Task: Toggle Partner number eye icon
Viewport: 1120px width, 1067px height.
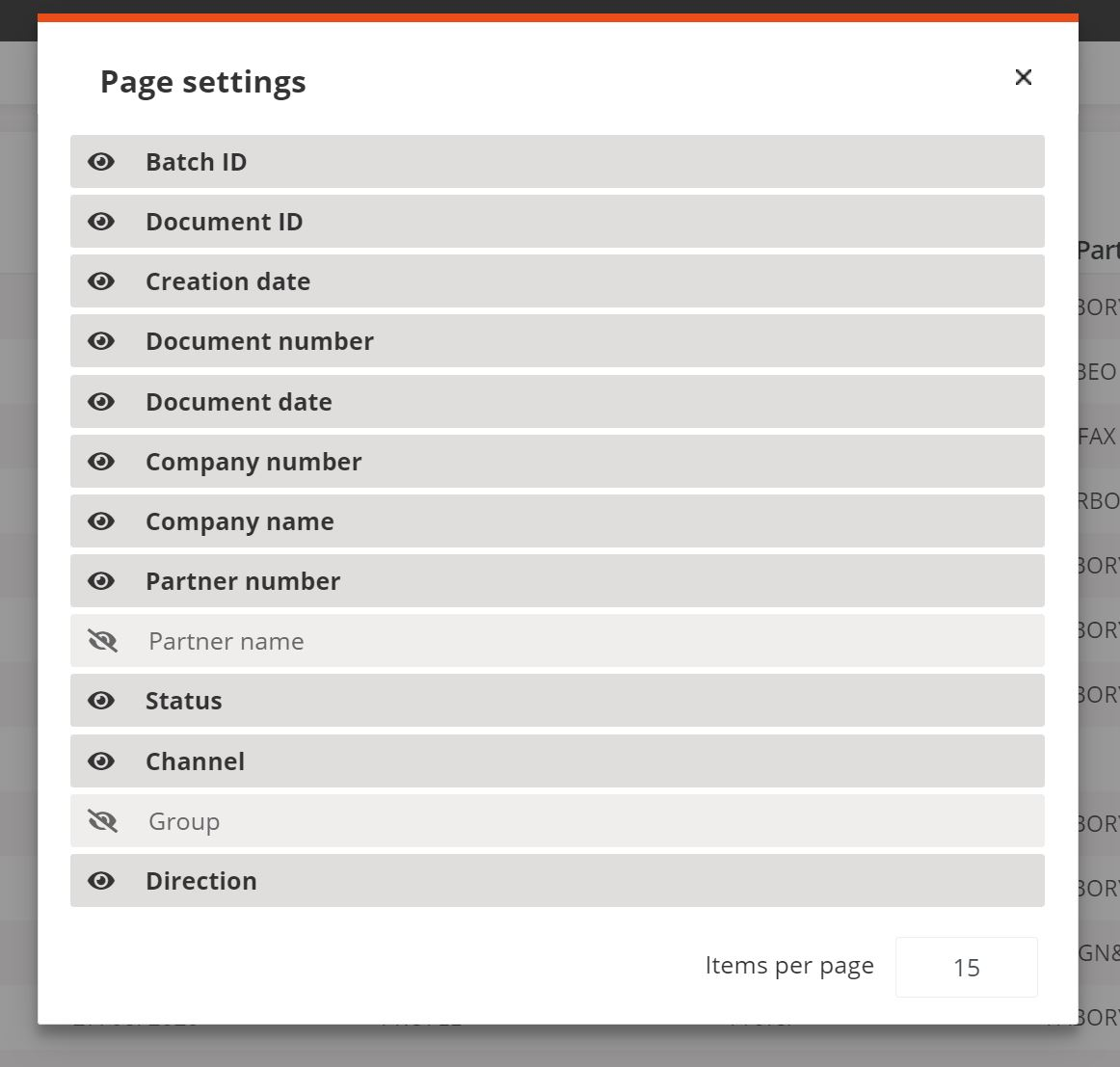Action: pyautogui.click(x=101, y=581)
